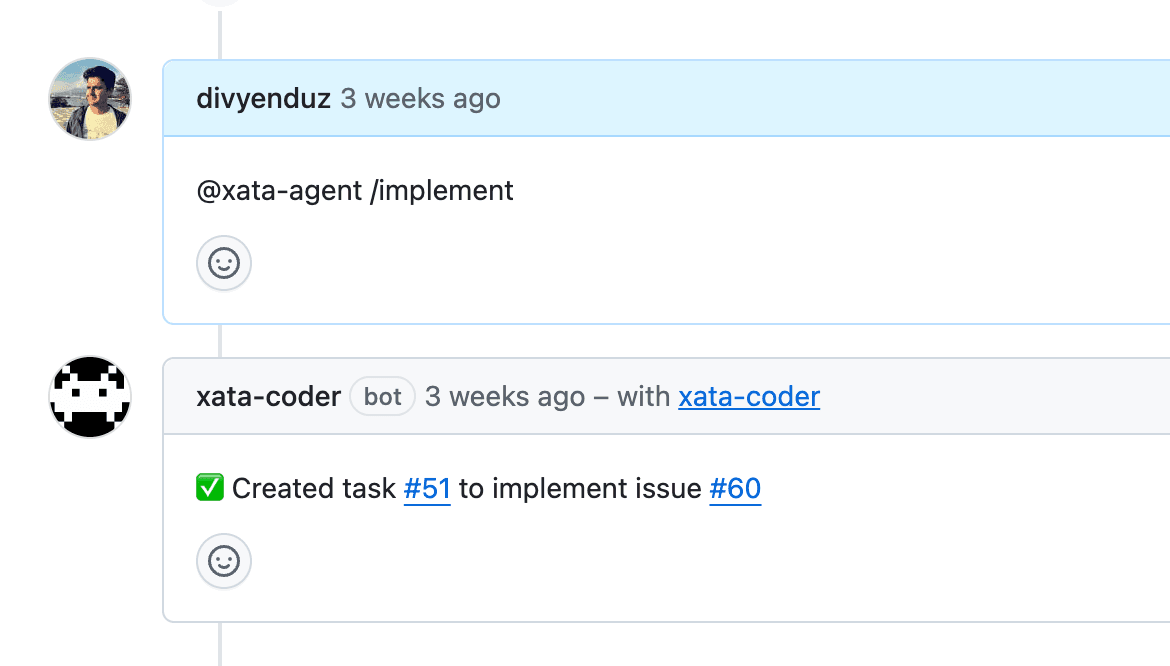
Task: Follow the xata-coder link in the comment header
Action: [x=748, y=397]
